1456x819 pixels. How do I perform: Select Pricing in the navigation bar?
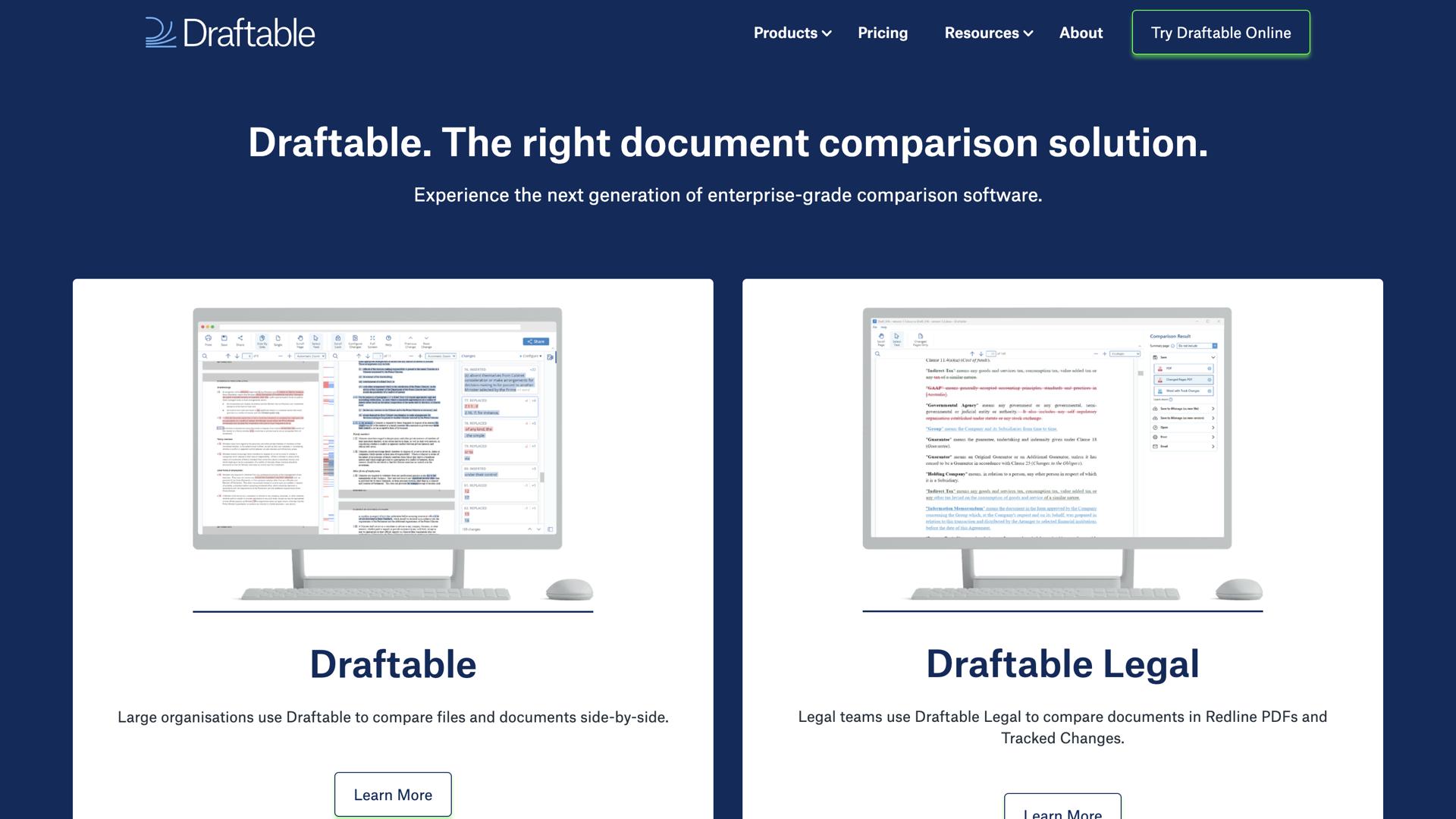[x=882, y=33]
